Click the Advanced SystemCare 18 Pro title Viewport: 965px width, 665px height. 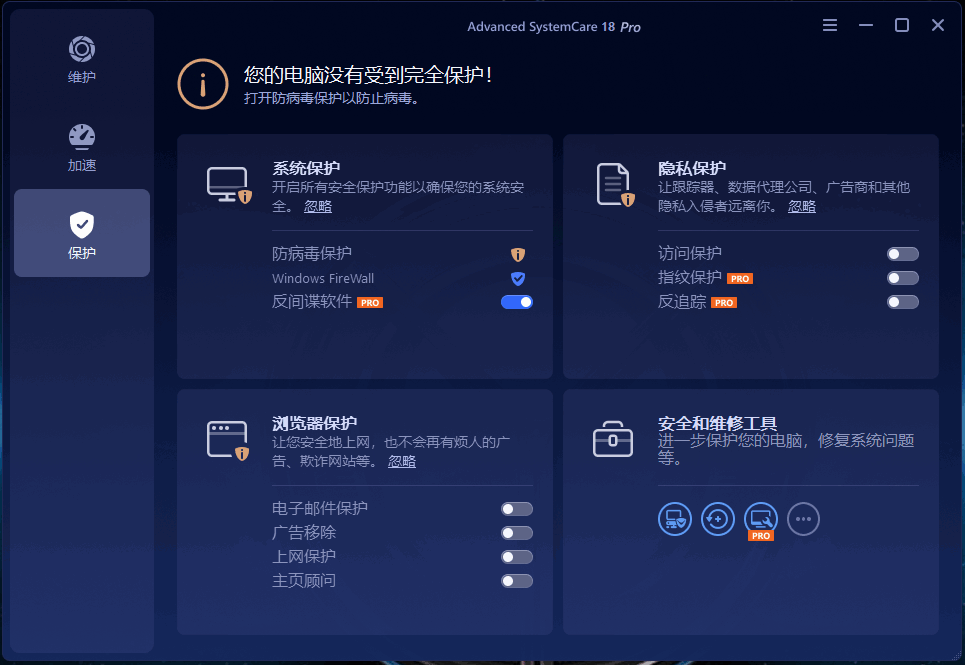[x=554, y=27]
